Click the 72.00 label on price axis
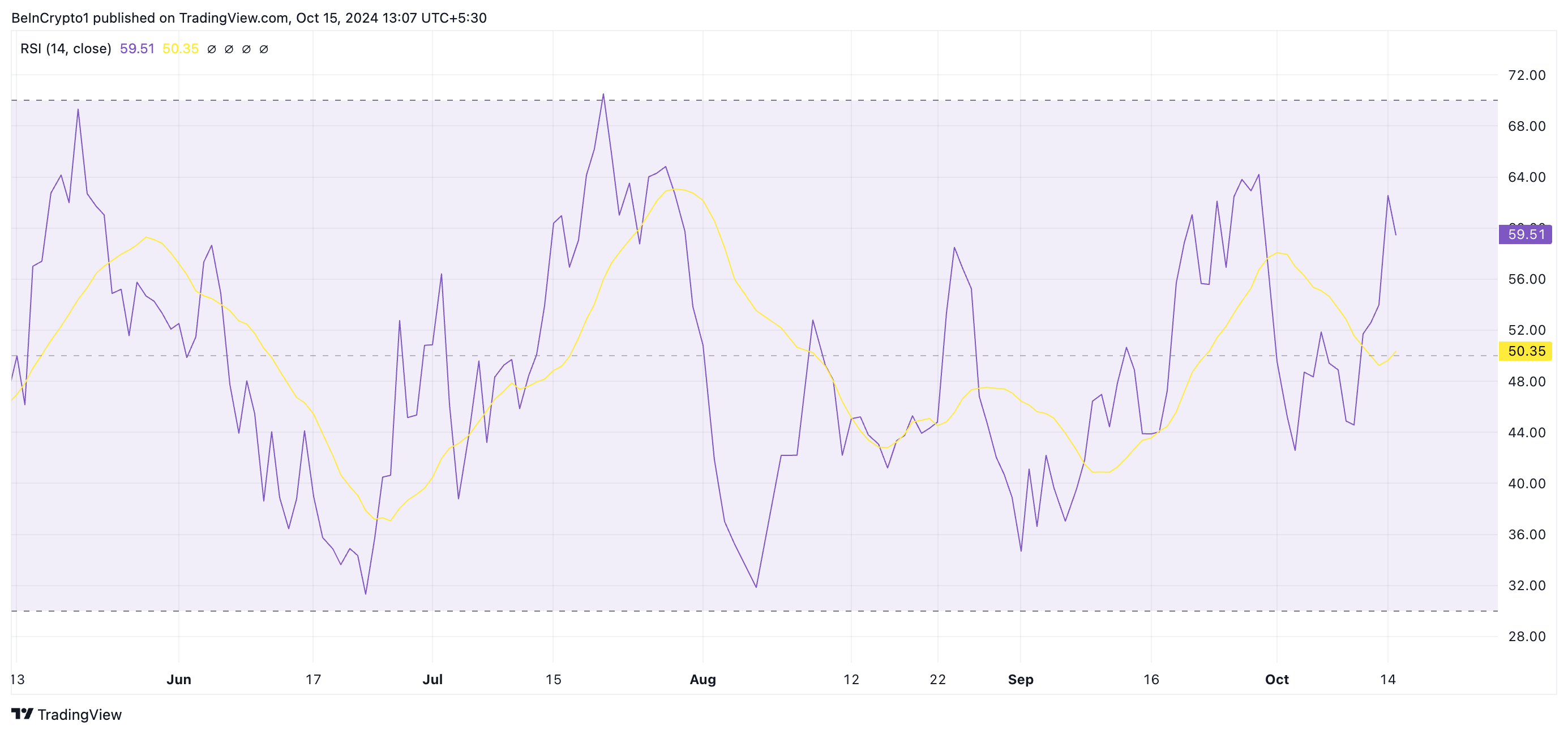The height and width of the screenshot is (734, 1568). pos(1526,75)
